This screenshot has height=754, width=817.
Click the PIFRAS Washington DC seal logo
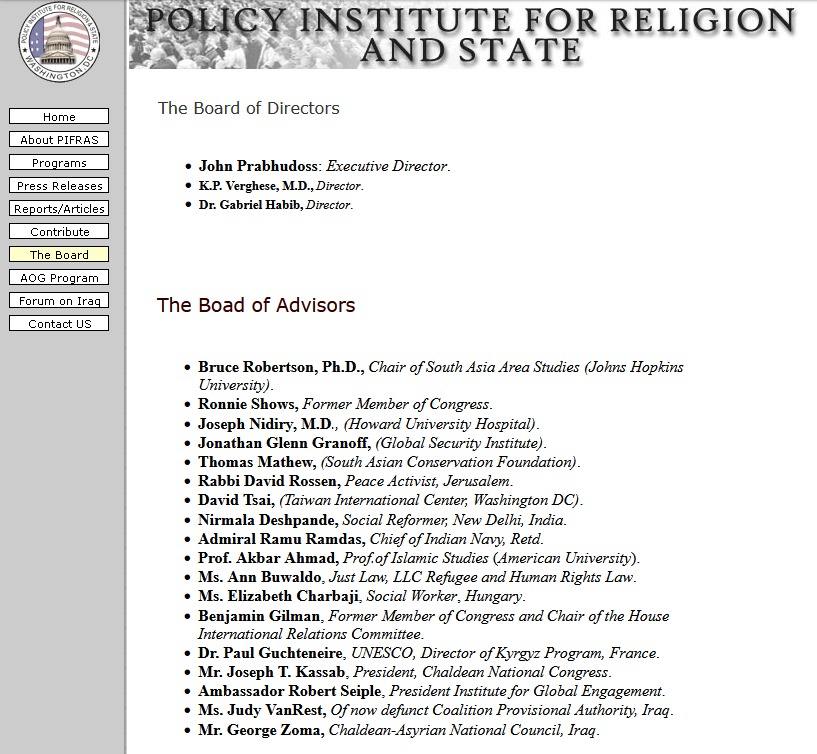59,42
